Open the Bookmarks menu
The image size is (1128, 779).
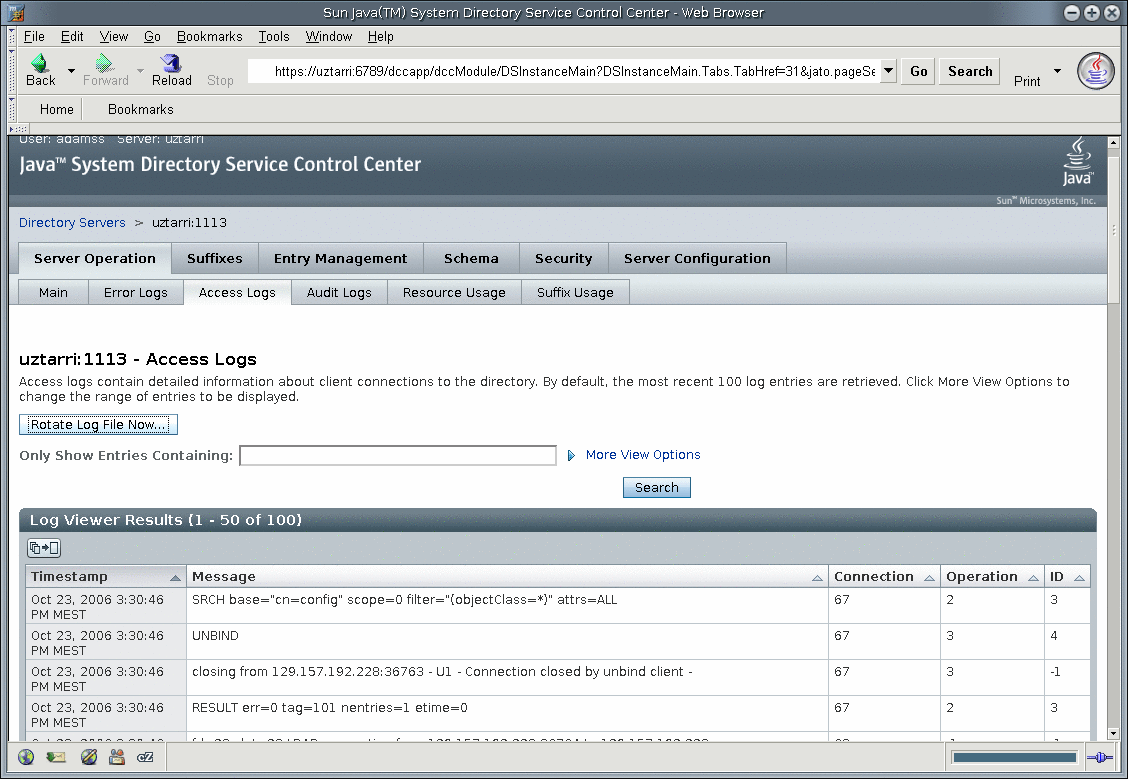tap(209, 37)
